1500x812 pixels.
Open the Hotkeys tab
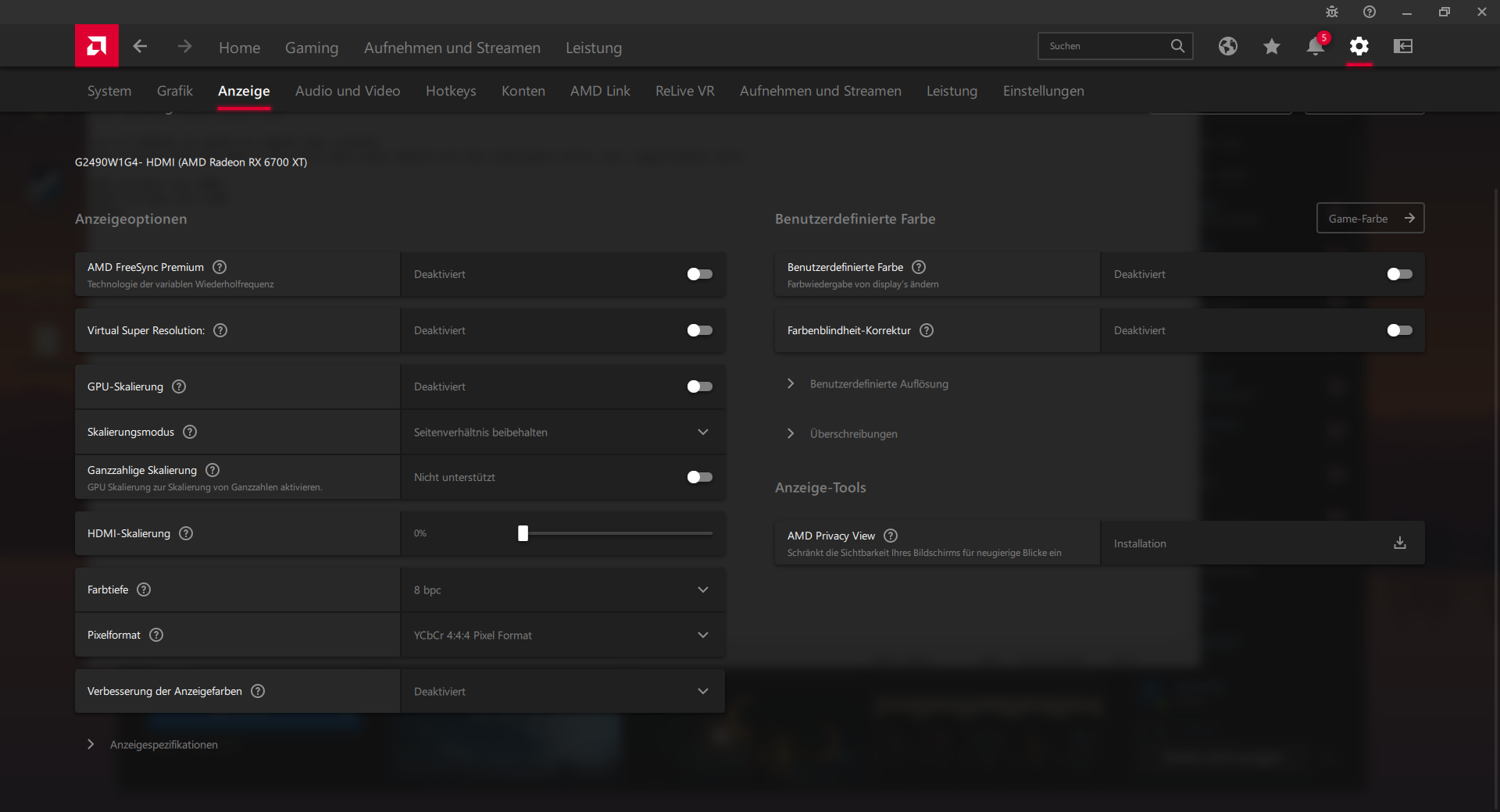tap(451, 91)
